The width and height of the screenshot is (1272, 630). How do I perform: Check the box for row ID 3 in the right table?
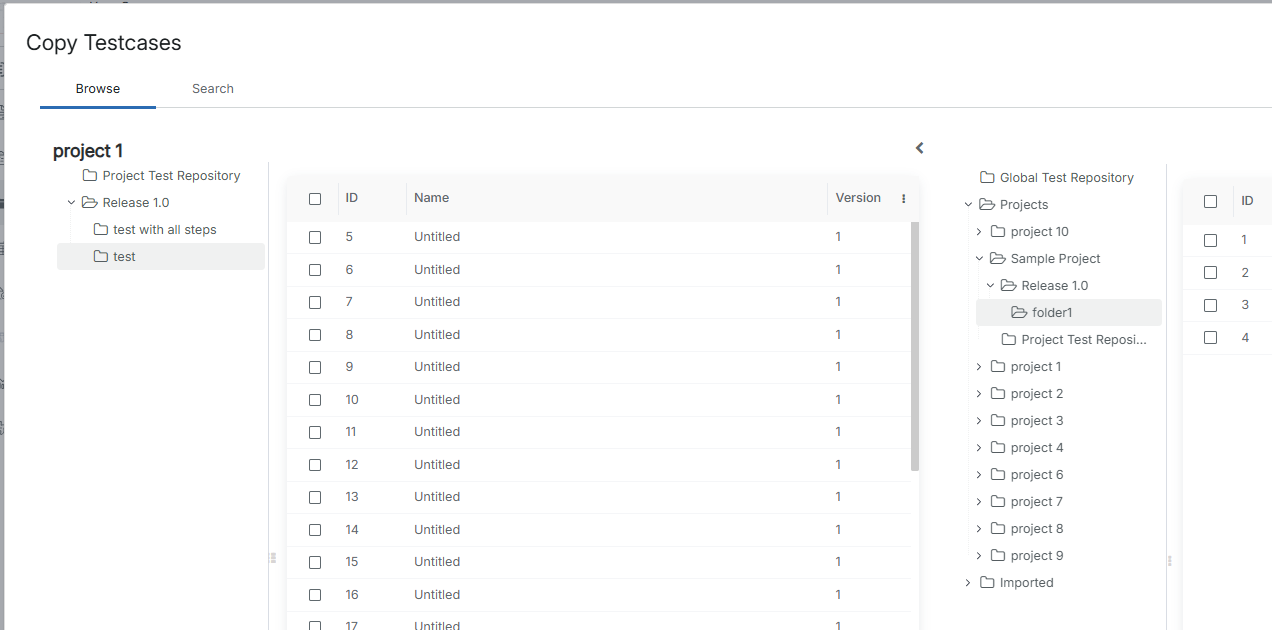pyautogui.click(x=1210, y=306)
